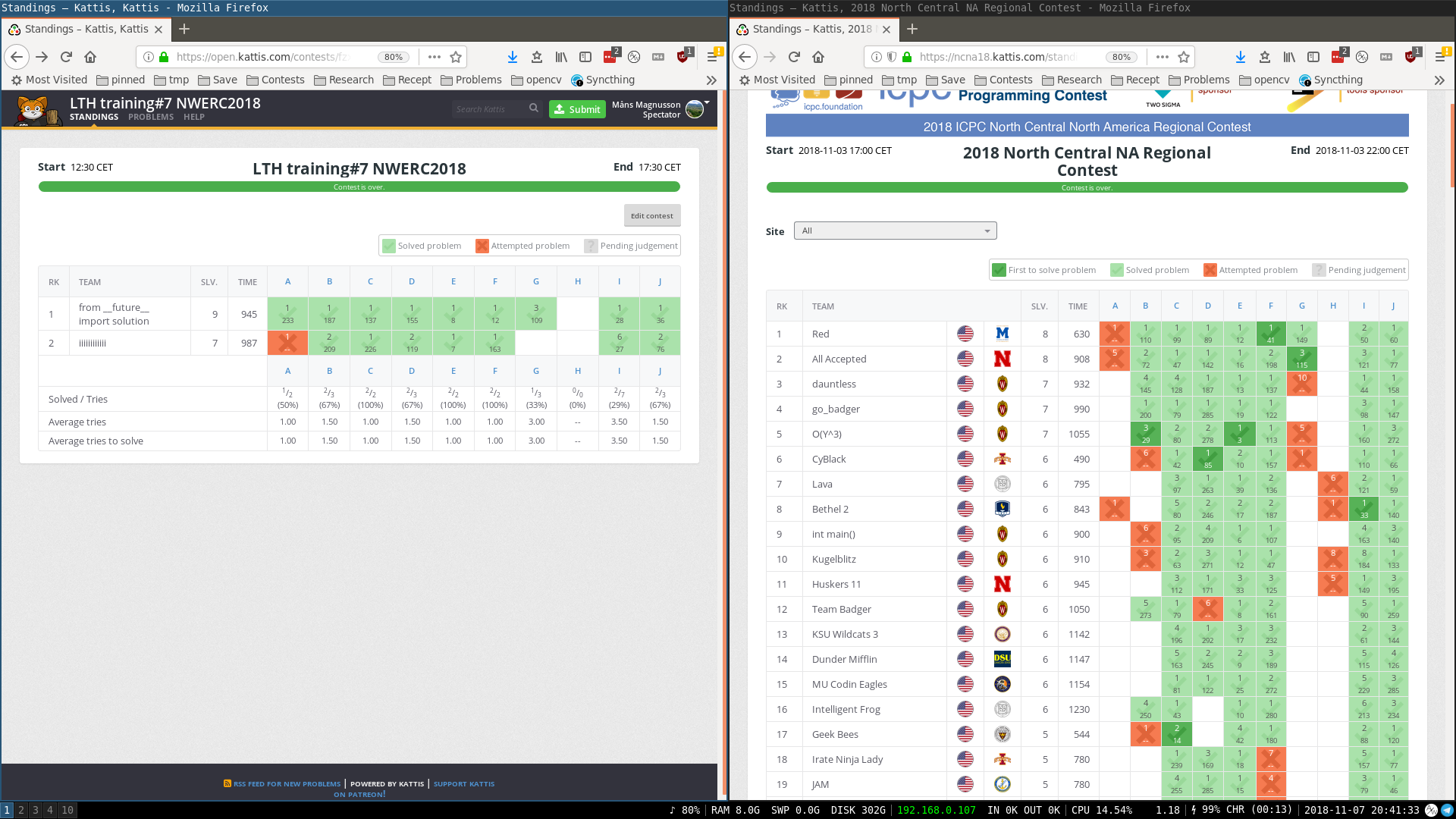Click Syncthing bookmark in right Firefox
The width and height of the screenshot is (1456, 819).
tap(1331, 80)
